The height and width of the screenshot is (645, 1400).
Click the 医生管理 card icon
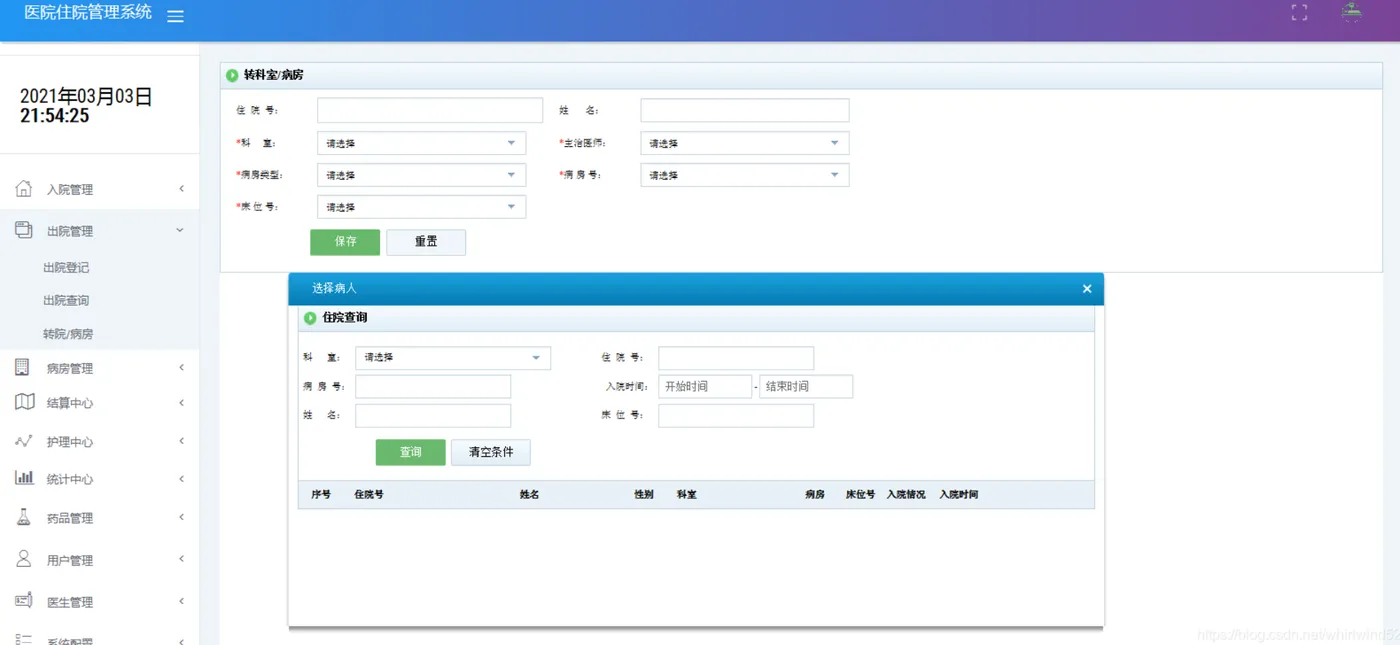[24, 600]
